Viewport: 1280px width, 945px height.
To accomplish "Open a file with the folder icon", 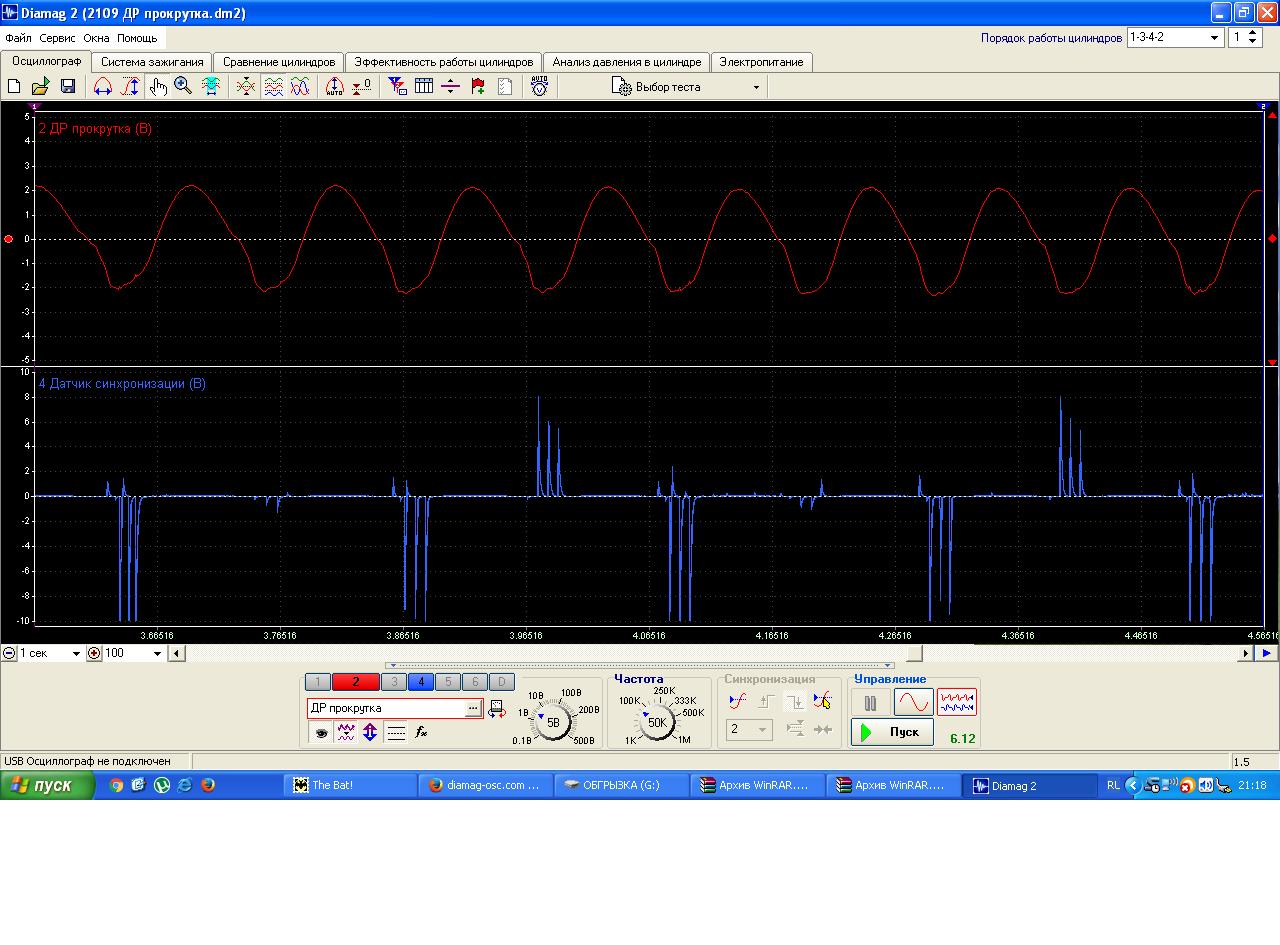I will (x=41, y=87).
